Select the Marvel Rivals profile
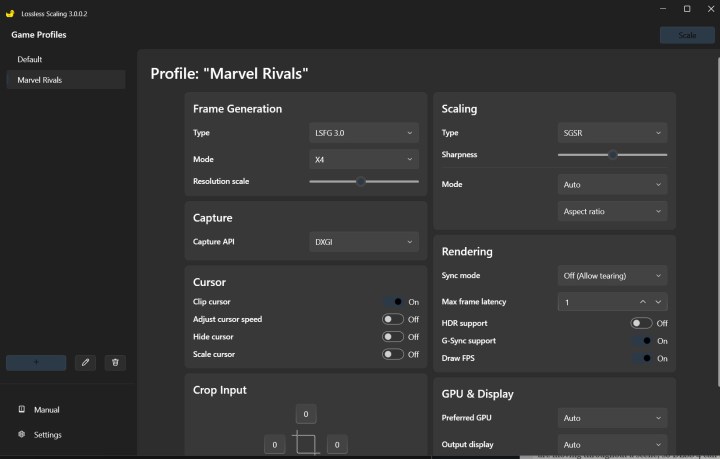Viewport: 720px width, 459px height. point(40,80)
